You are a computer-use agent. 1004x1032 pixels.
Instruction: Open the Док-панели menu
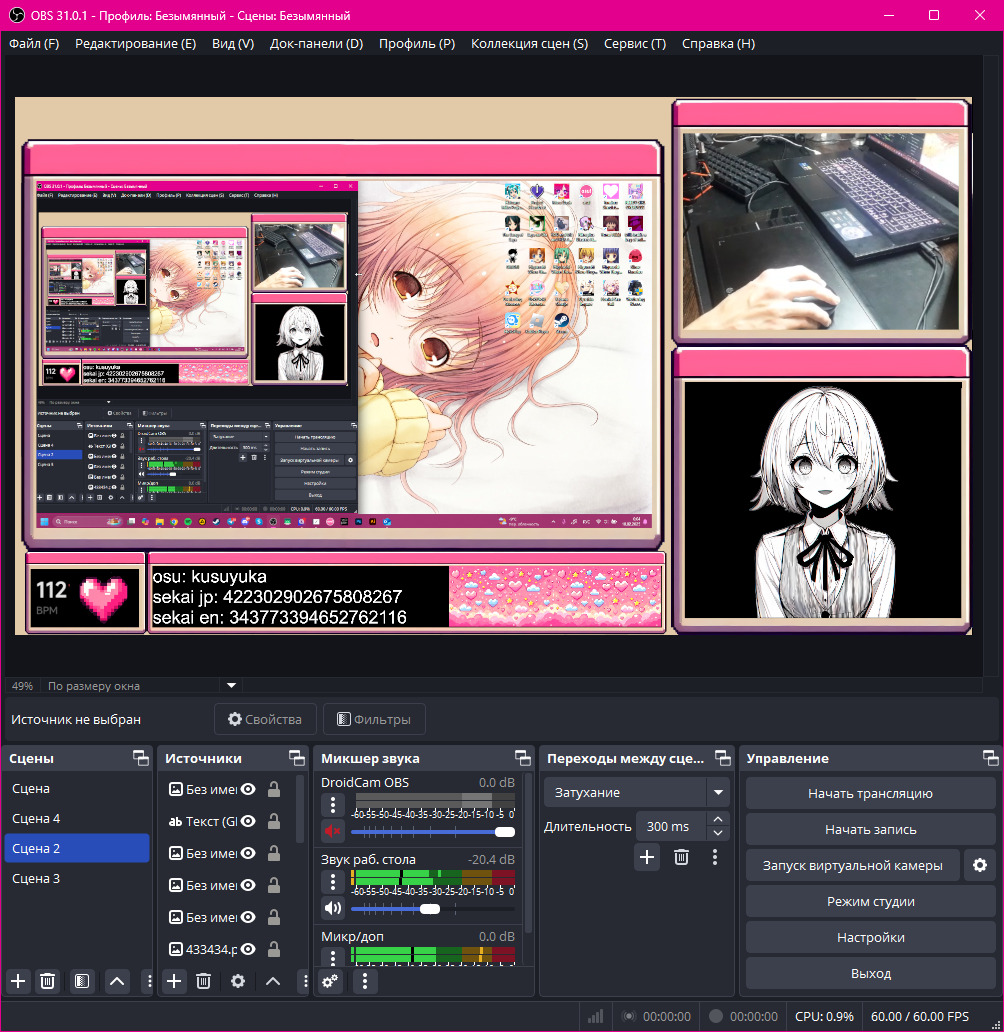tap(317, 43)
